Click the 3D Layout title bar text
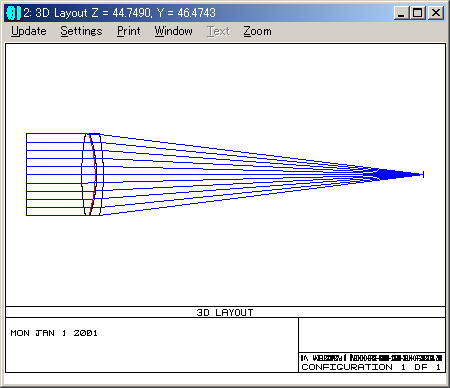The image size is (450, 388). 119,13
